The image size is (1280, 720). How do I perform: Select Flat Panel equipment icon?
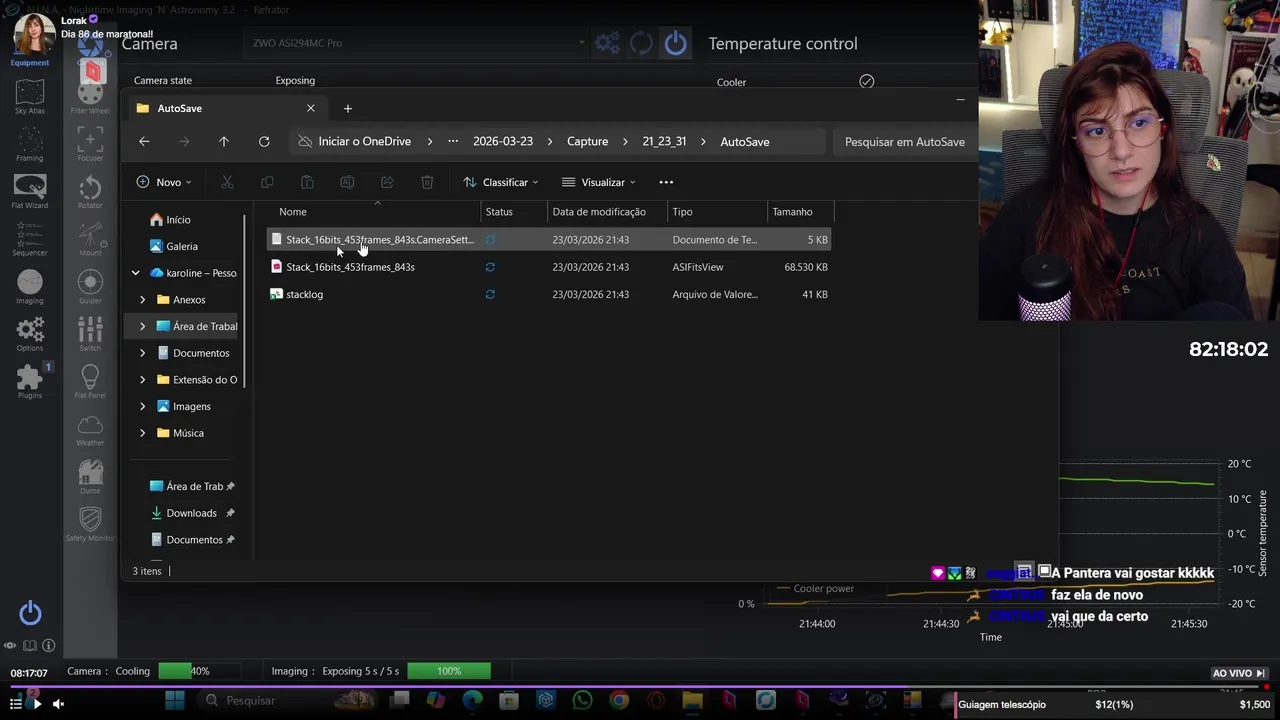[x=90, y=382]
